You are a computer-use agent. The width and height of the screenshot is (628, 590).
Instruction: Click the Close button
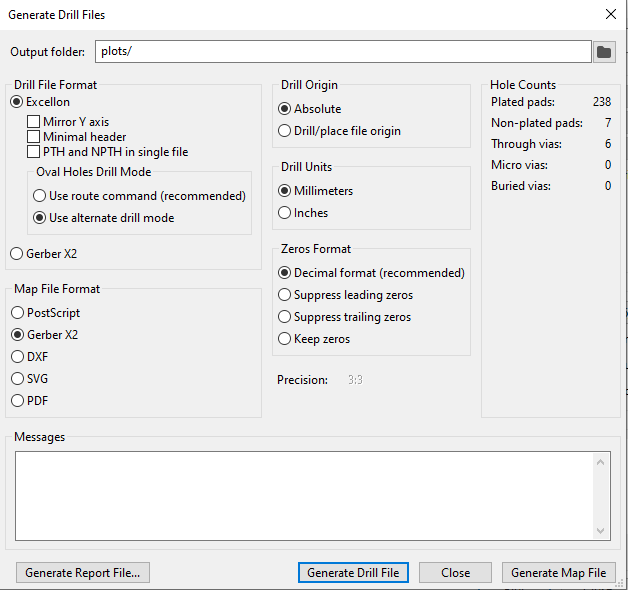point(455,573)
